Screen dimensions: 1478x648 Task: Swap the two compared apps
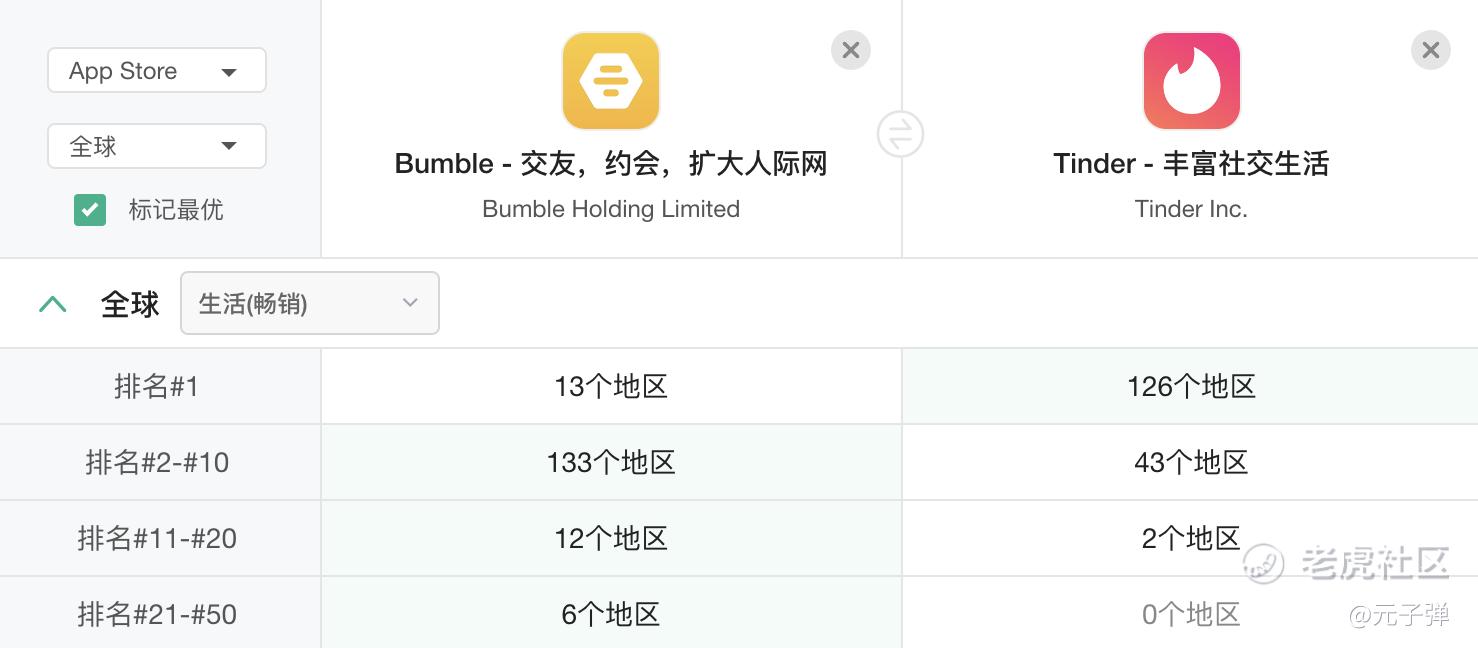tap(900, 134)
